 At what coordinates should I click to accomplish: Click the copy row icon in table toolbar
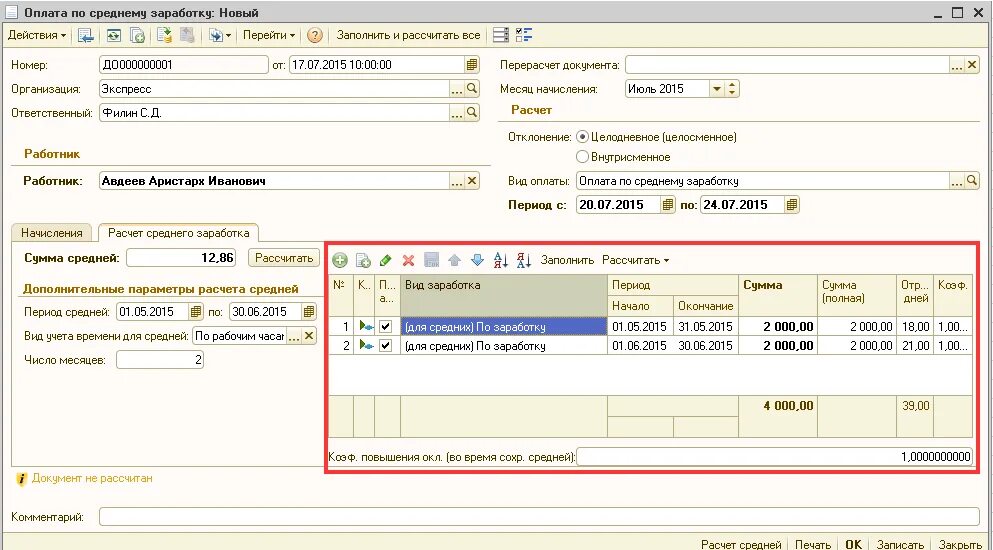click(363, 260)
